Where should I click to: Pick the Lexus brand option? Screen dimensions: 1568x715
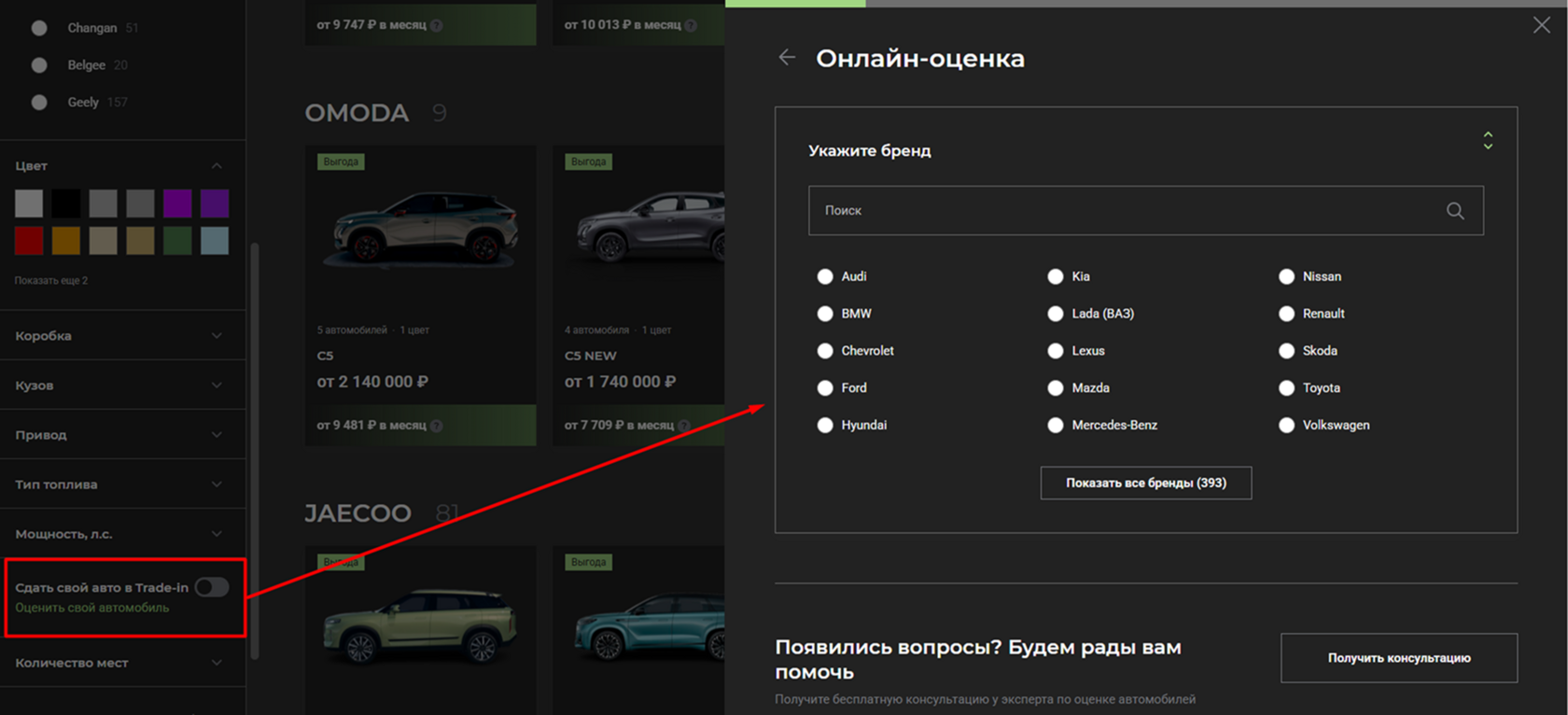1056,351
